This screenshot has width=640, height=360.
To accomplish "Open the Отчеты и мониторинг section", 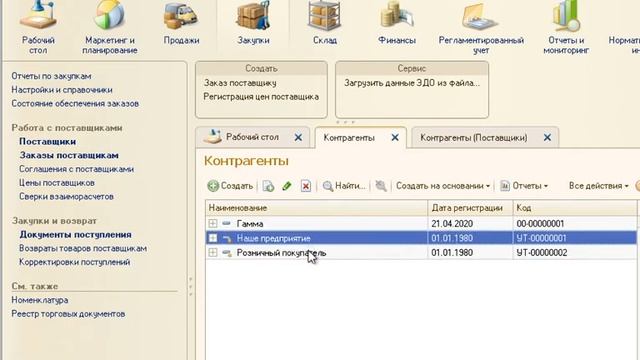I will 566,28.
